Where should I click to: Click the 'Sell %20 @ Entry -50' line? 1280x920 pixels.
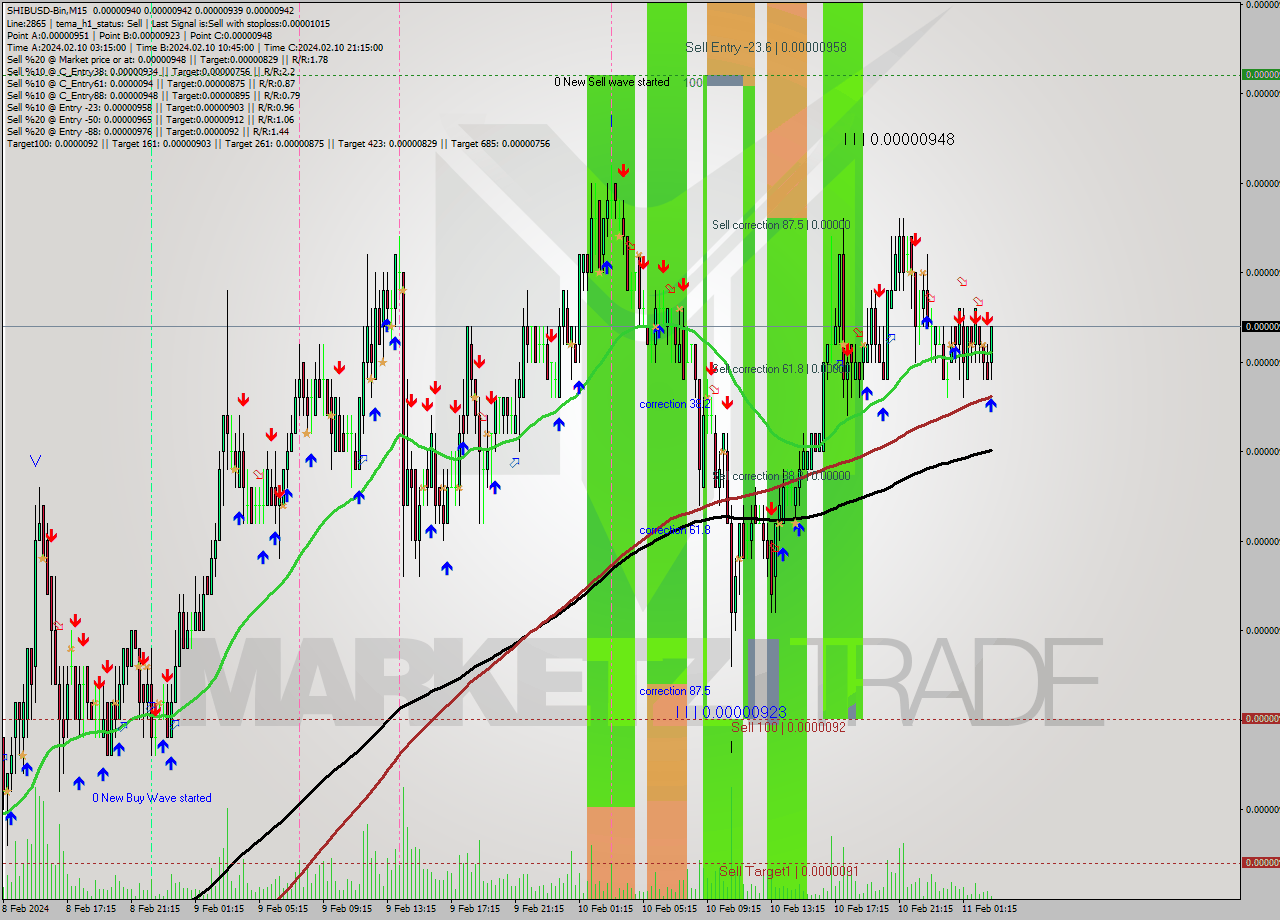coord(150,119)
